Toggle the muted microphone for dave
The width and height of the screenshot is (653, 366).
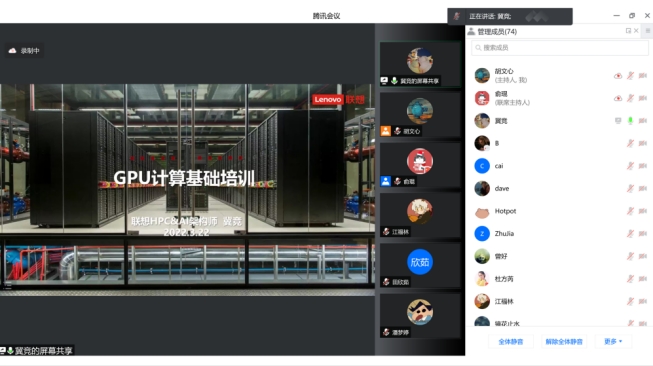coord(631,189)
